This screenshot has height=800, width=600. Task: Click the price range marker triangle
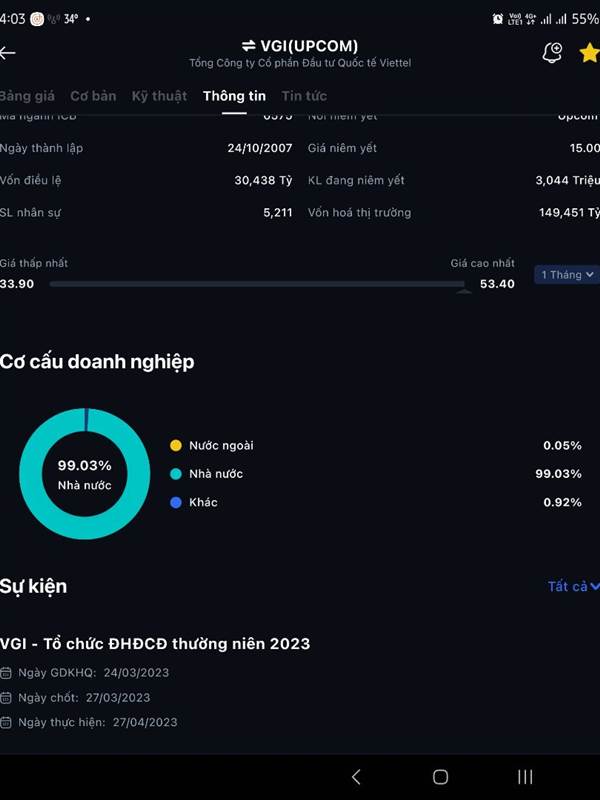click(x=464, y=291)
